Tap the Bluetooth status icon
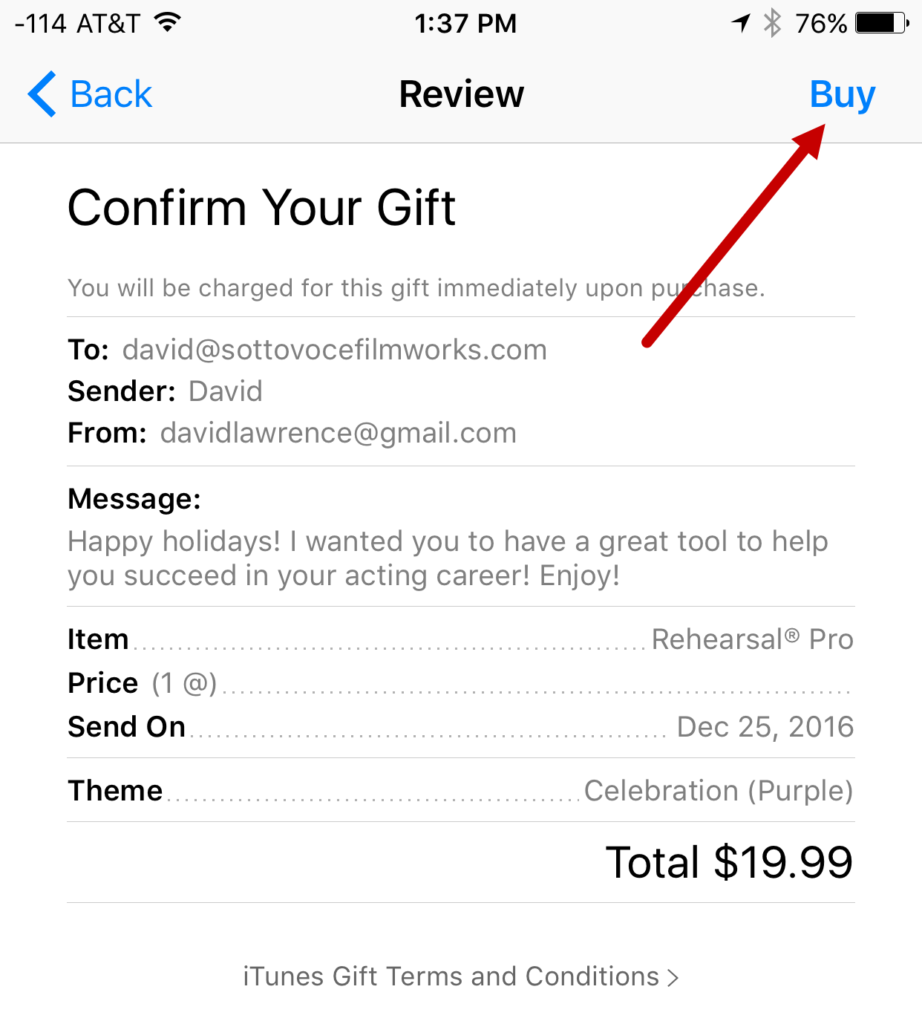 click(772, 24)
